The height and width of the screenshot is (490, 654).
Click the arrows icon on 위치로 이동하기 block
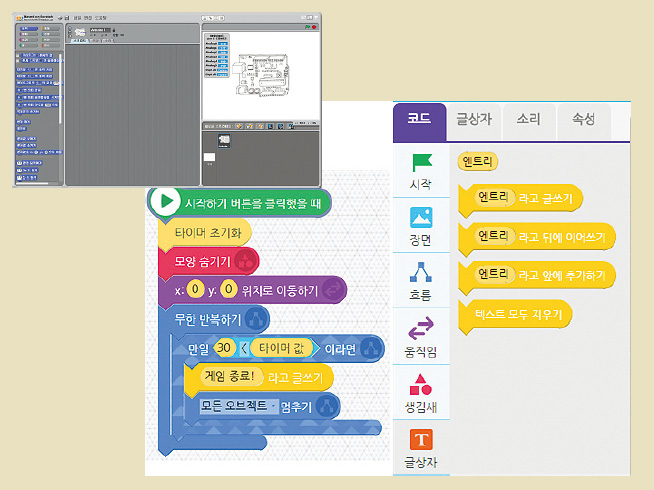[332, 290]
